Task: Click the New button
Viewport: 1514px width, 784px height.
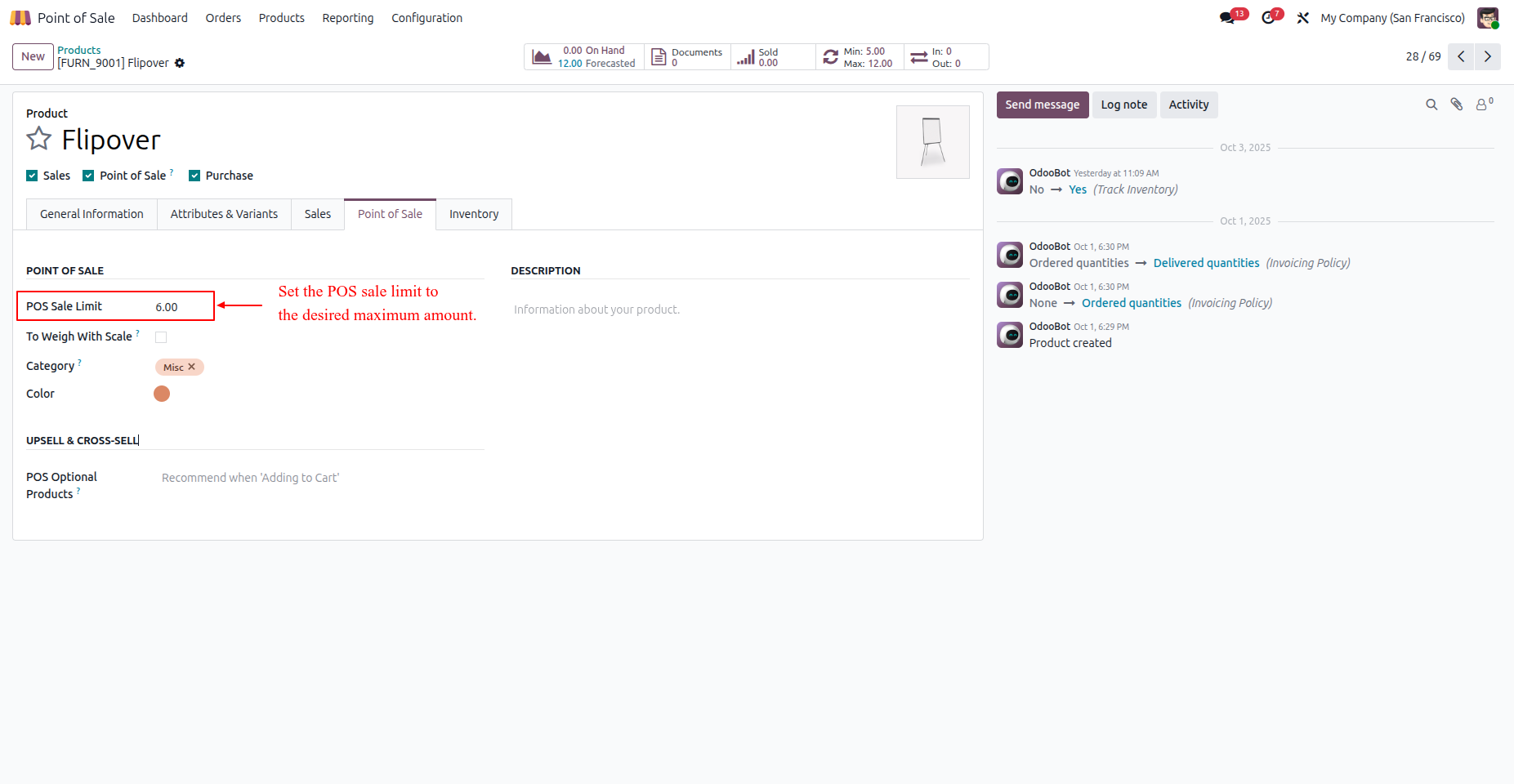Action: pos(33,56)
